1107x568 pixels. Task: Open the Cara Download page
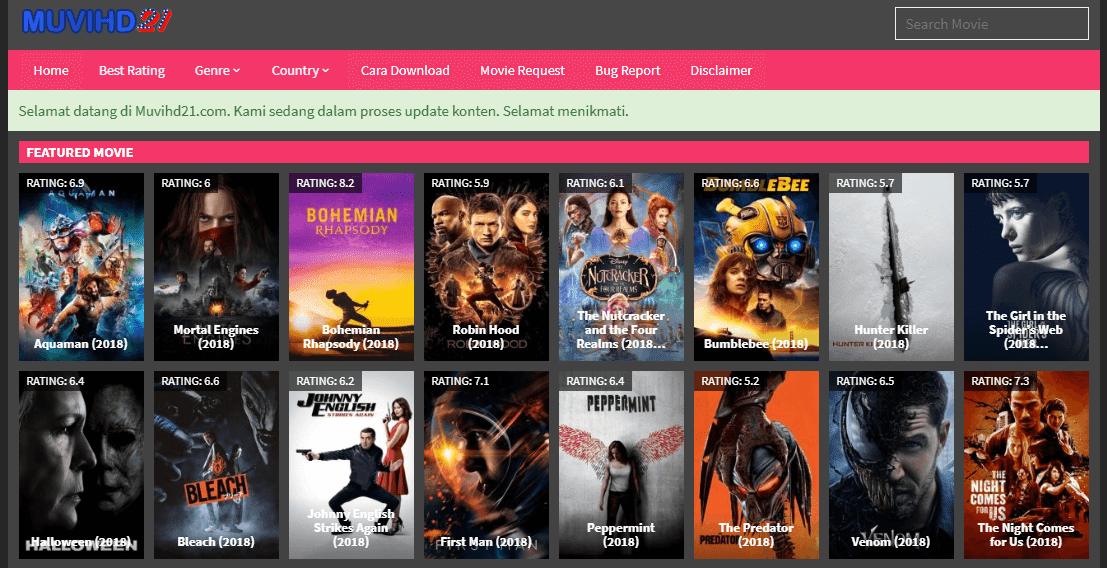click(x=405, y=71)
